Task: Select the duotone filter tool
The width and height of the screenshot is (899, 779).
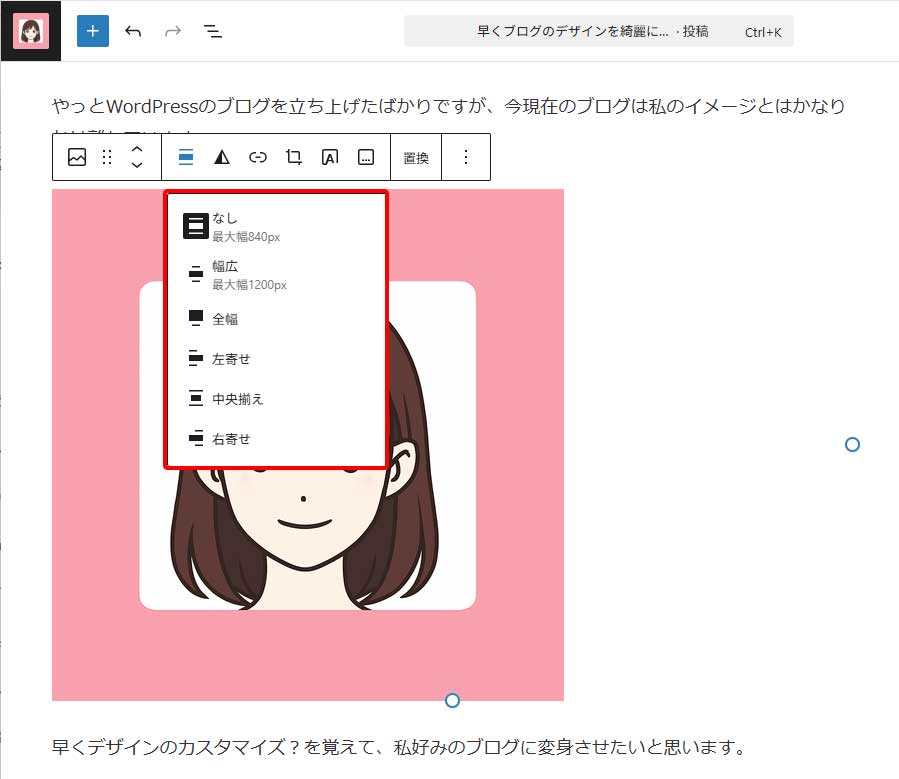Action: tap(221, 157)
